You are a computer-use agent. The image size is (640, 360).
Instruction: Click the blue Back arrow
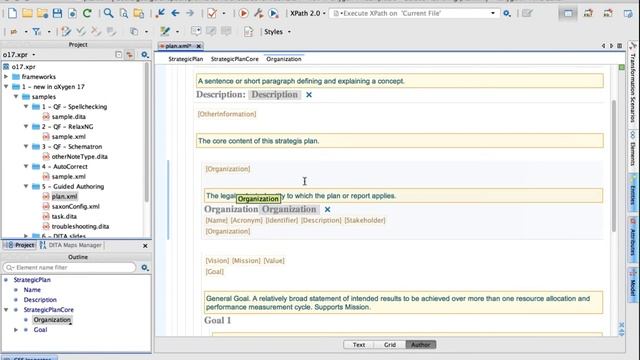176,13
